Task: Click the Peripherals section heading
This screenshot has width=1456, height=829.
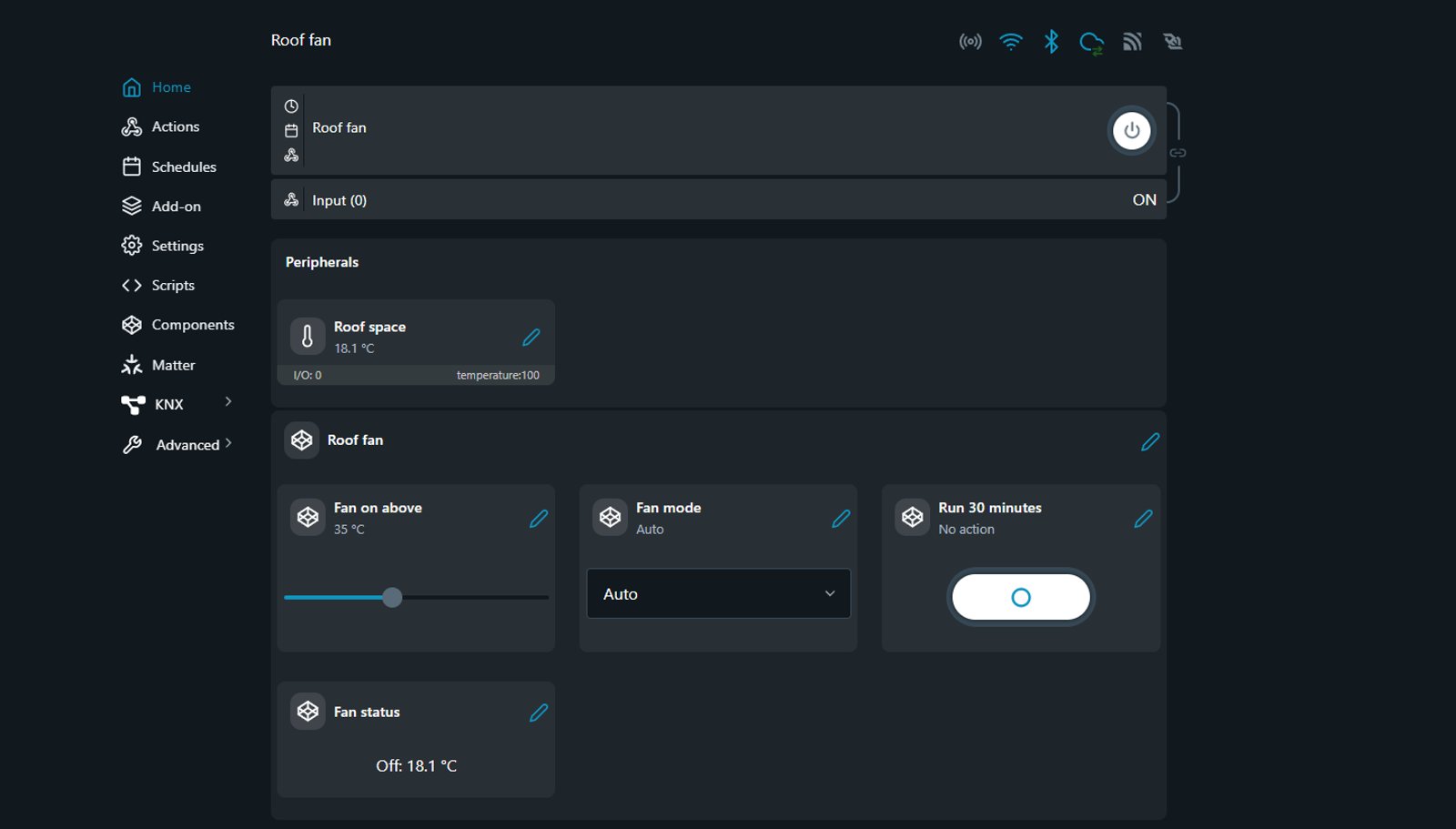Action: point(322,262)
